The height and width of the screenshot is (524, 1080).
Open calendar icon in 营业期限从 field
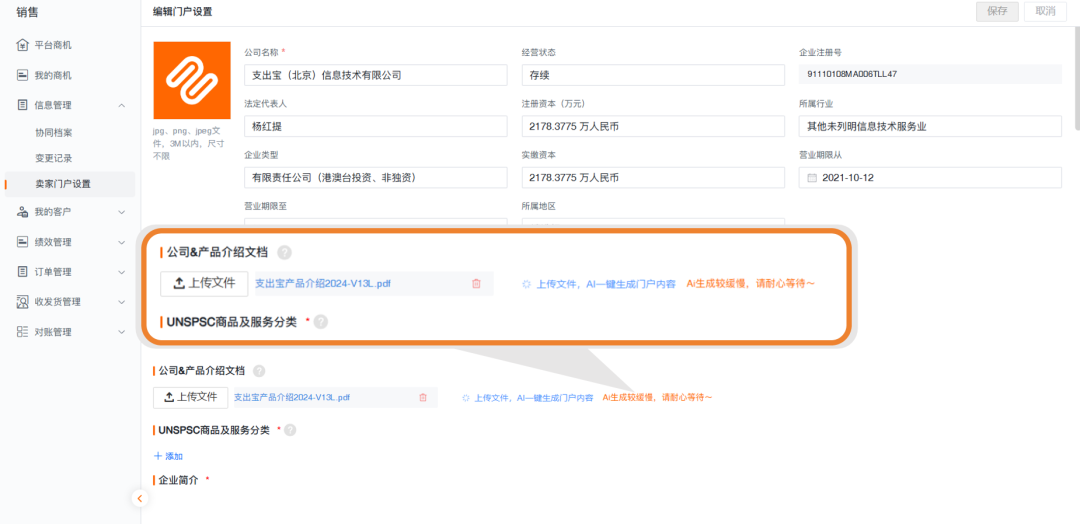coord(811,178)
